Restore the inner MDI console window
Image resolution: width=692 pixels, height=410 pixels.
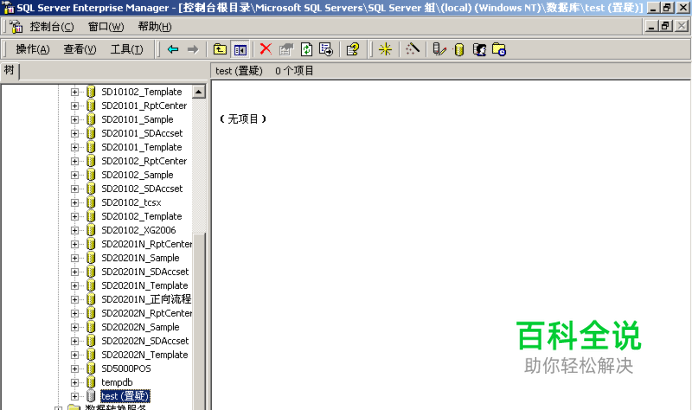(x=666, y=26)
